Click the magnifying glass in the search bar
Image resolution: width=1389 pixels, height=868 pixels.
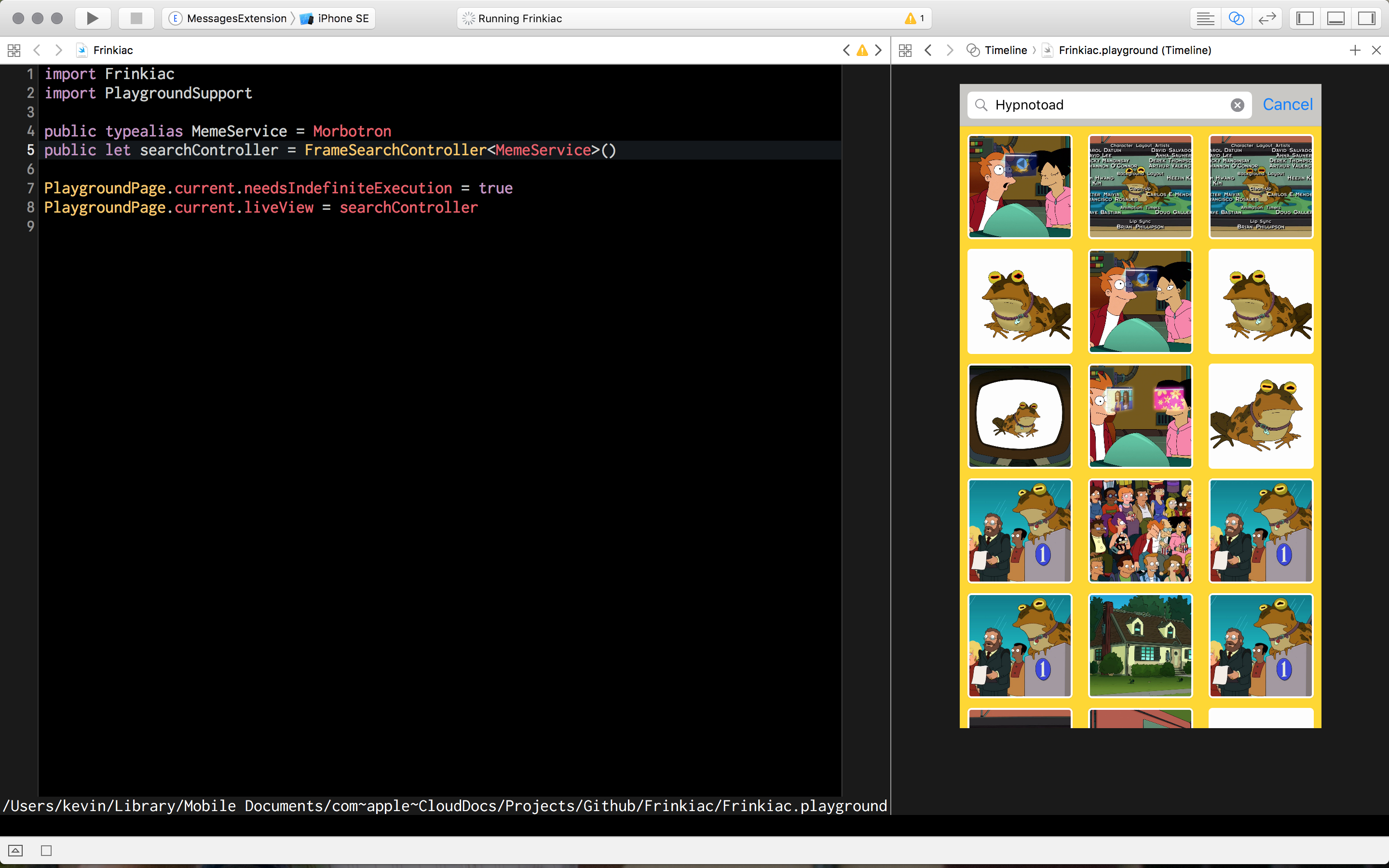(x=980, y=105)
